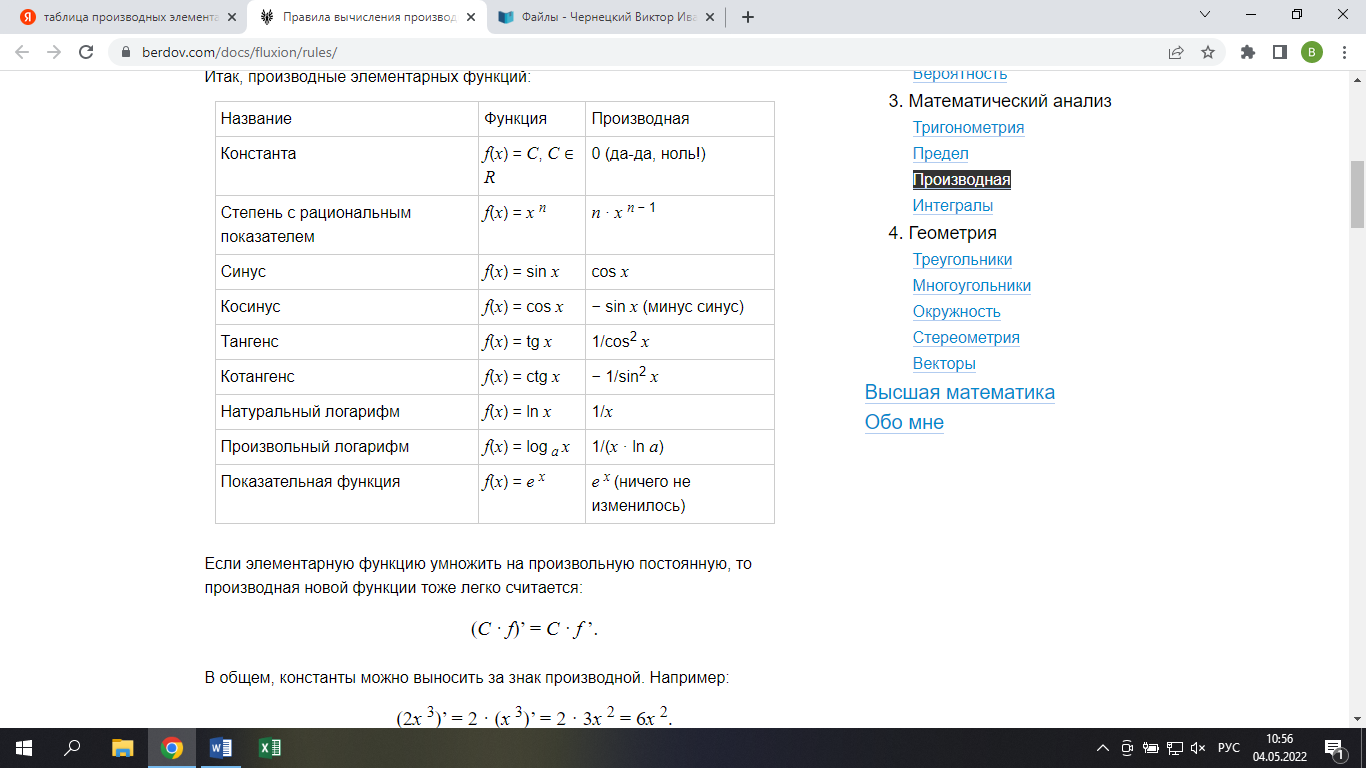
Task: Open the network tray icon
Action: tap(1175, 748)
